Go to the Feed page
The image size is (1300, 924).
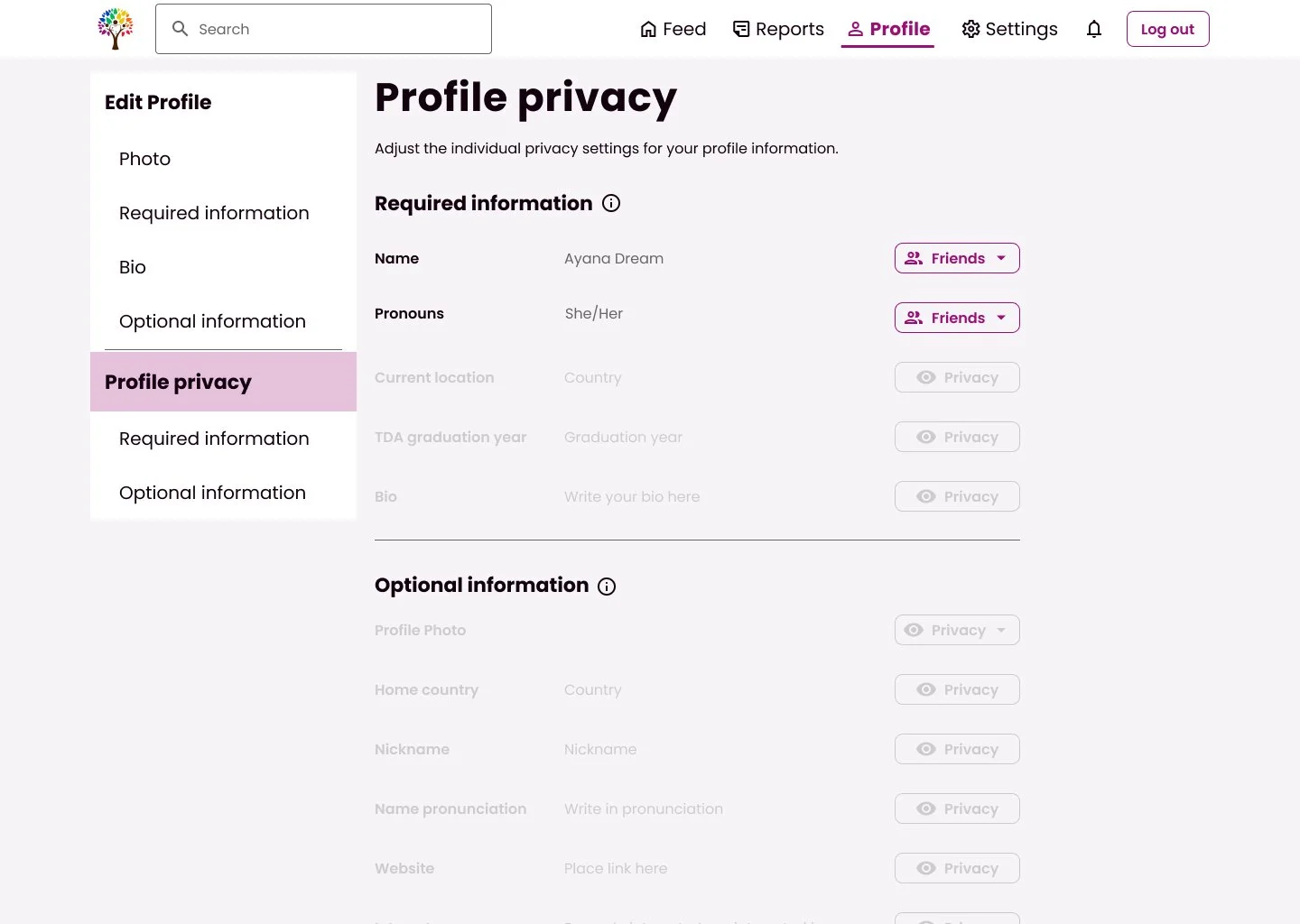(x=673, y=29)
